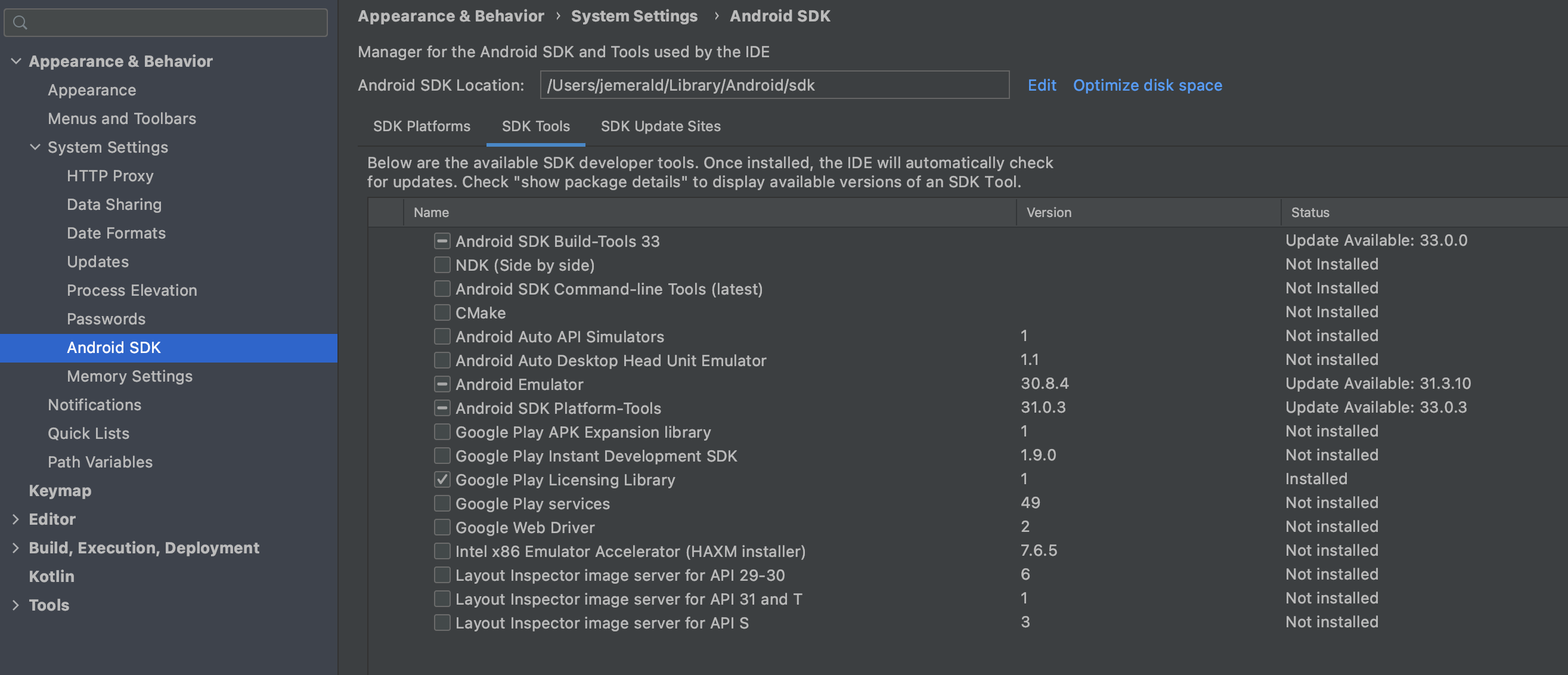Expand the Editor settings group
Image resolution: width=1568 pixels, height=675 pixels.
click(x=16, y=519)
